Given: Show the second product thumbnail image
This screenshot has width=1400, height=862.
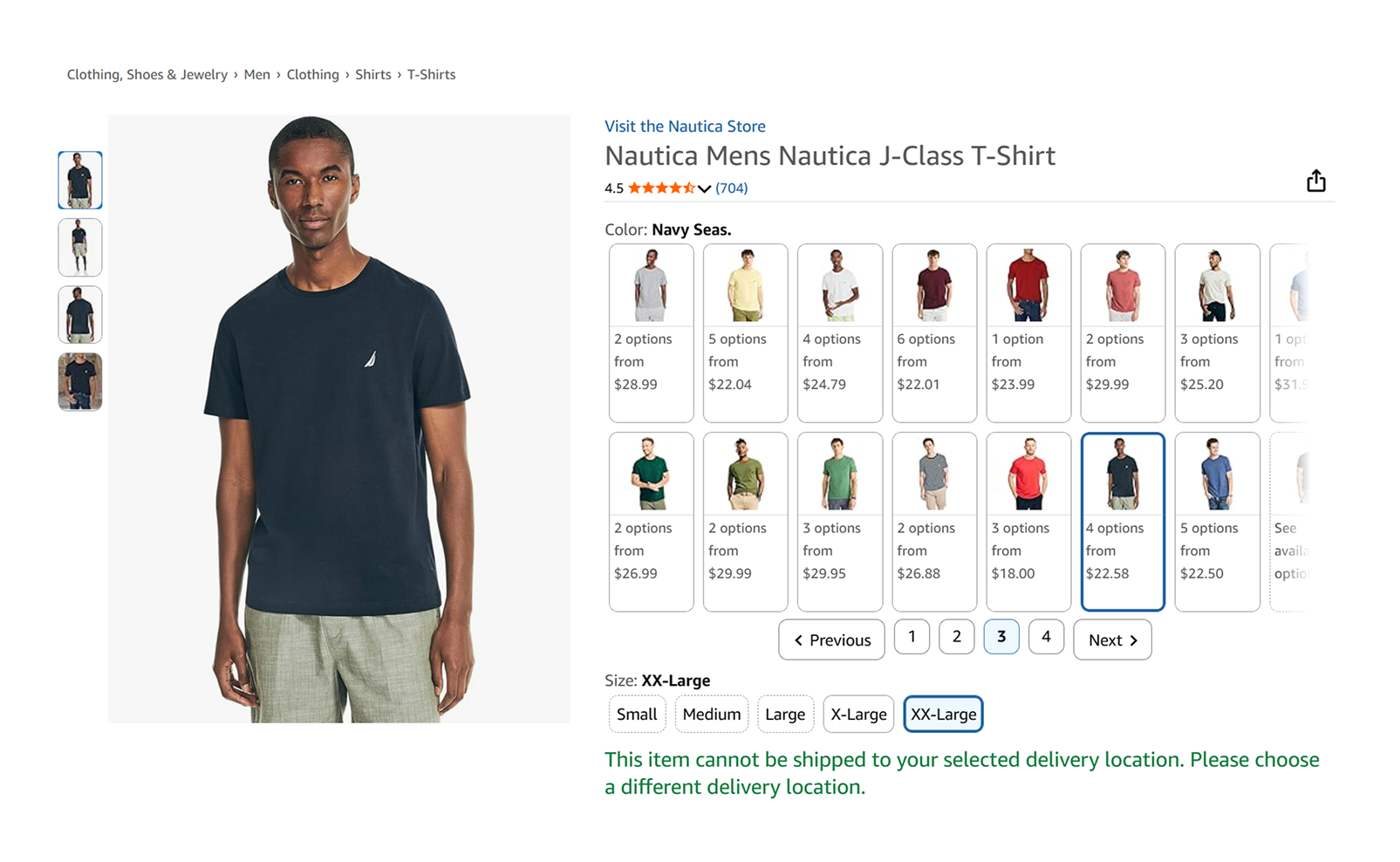Looking at the screenshot, I should tap(80, 248).
